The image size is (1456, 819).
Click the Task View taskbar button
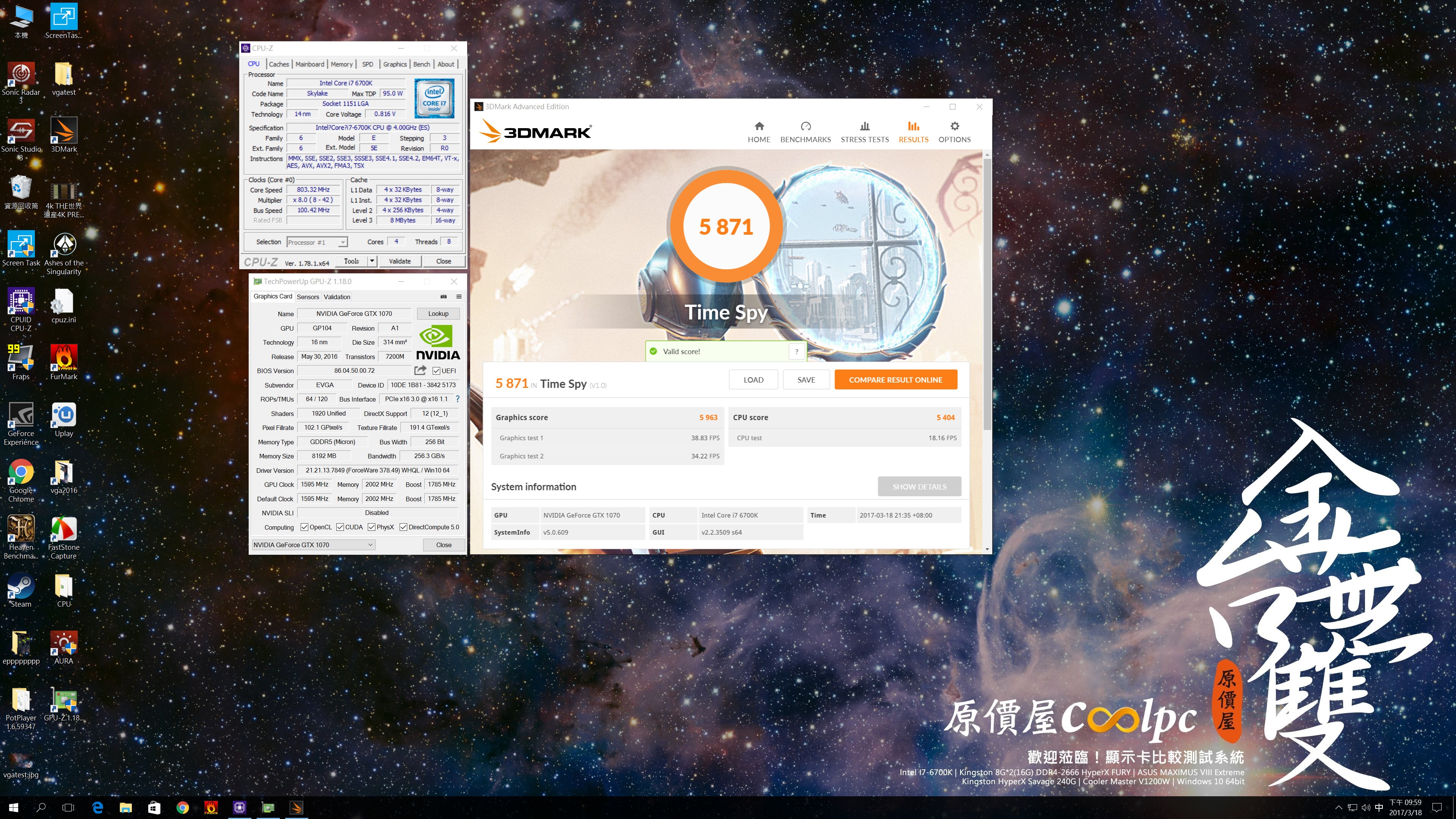point(68,808)
